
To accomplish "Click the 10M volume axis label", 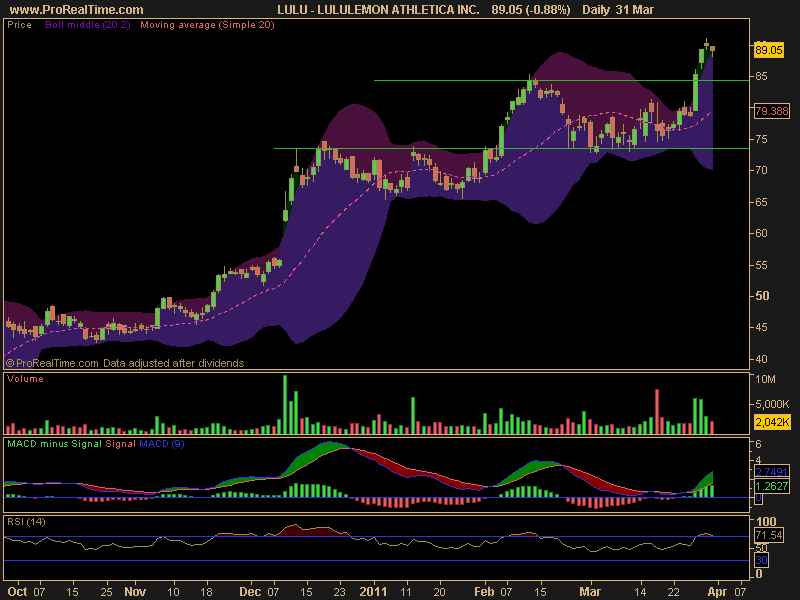I will pyautogui.click(x=765, y=379).
